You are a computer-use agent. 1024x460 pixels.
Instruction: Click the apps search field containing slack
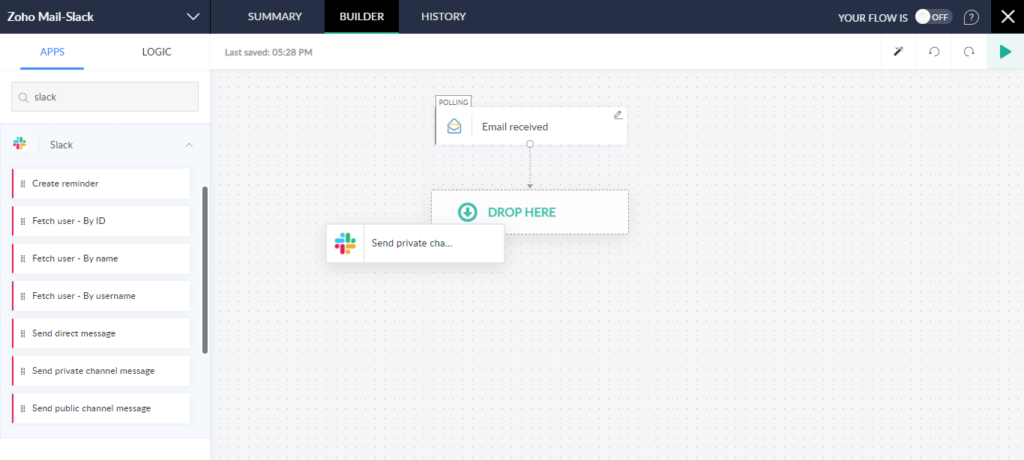tap(104, 97)
